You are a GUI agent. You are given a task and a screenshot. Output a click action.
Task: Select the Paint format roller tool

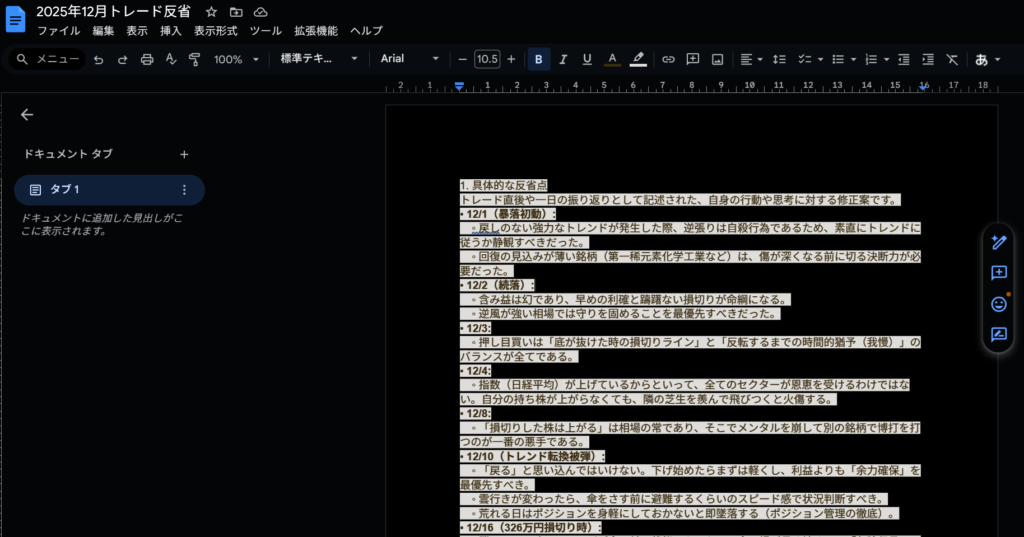(195, 60)
